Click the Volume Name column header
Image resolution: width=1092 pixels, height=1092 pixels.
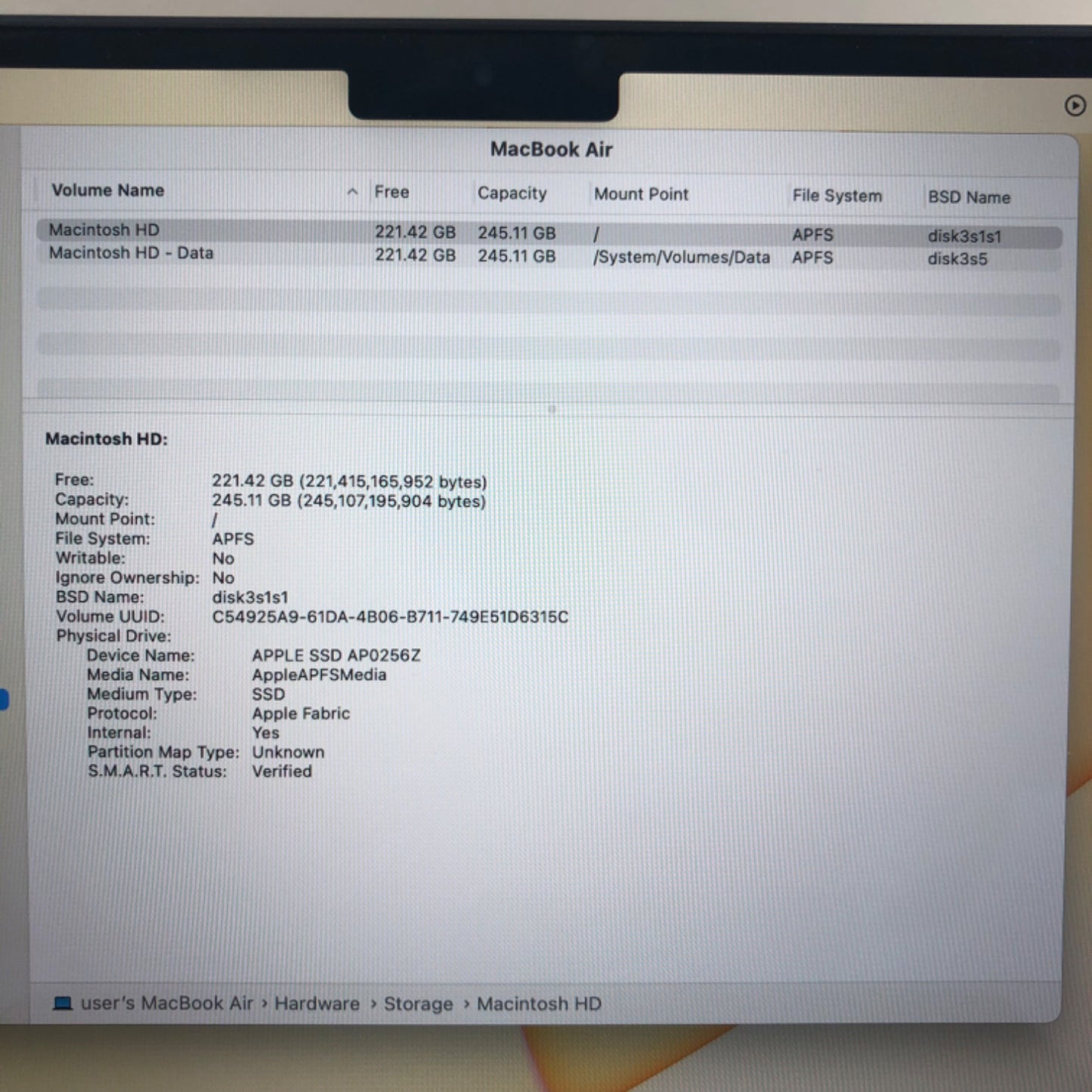108,190
